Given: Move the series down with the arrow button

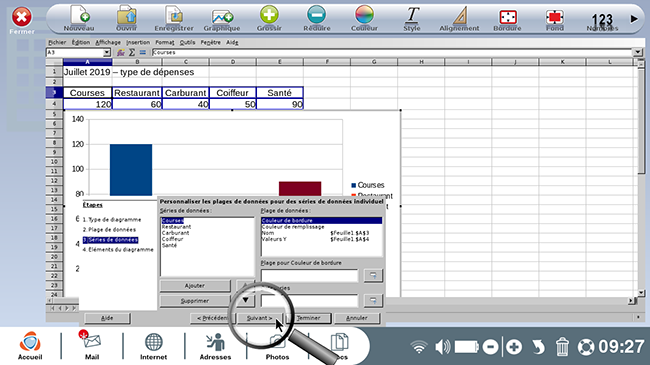Looking at the screenshot, I should [245, 300].
